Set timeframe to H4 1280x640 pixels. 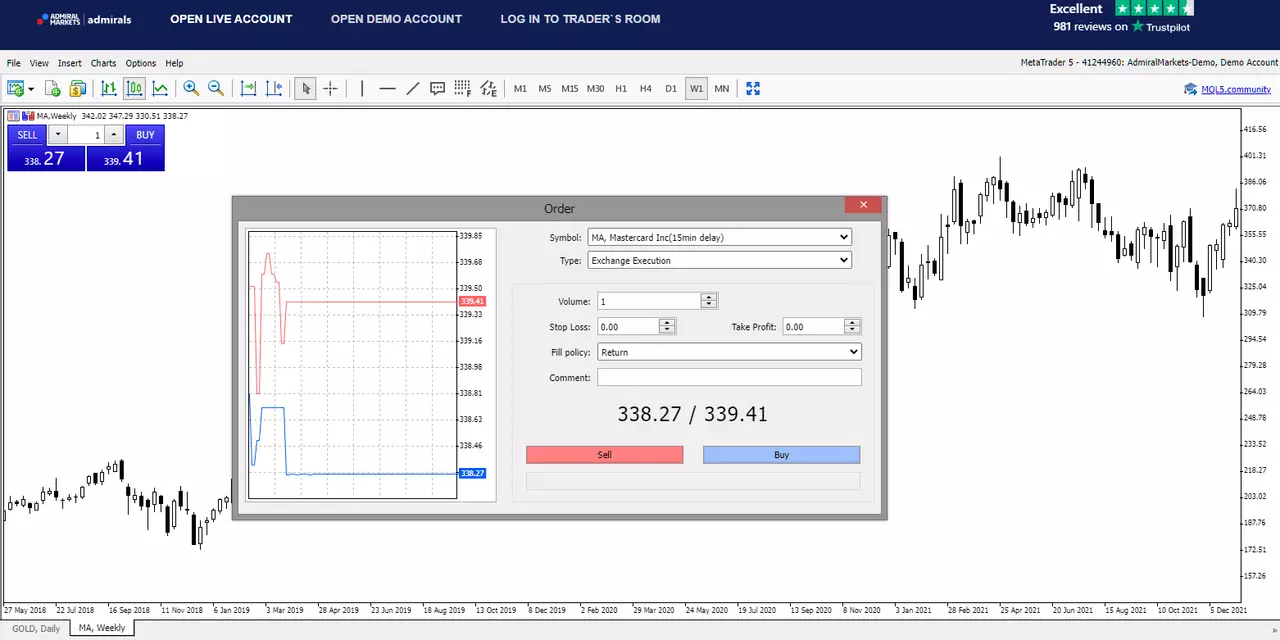pos(646,89)
